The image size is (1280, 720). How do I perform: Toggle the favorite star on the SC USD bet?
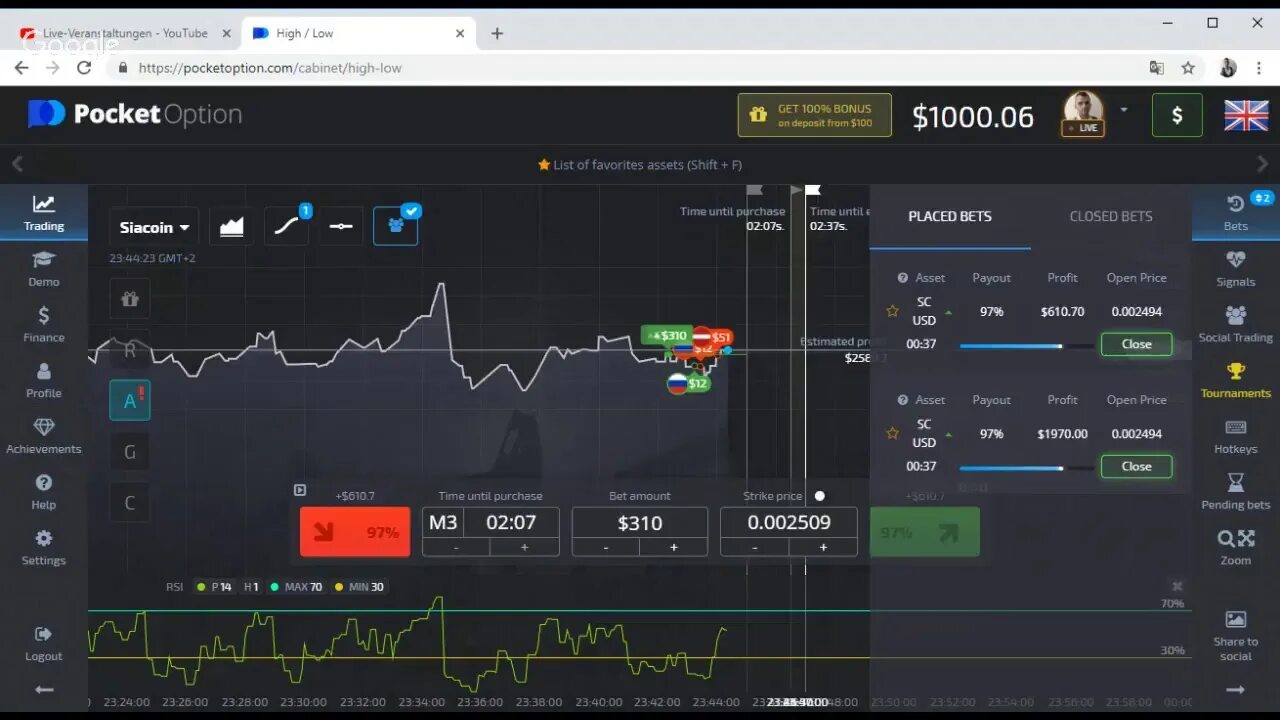[x=892, y=311]
